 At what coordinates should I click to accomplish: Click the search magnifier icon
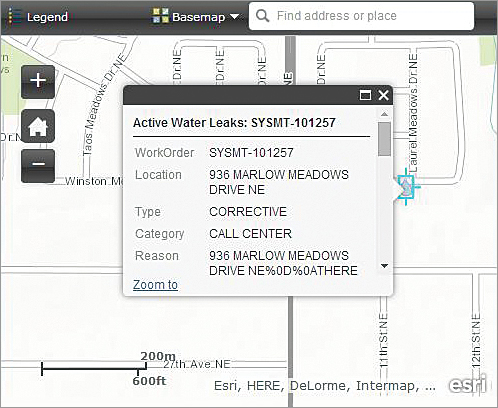point(263,16)
